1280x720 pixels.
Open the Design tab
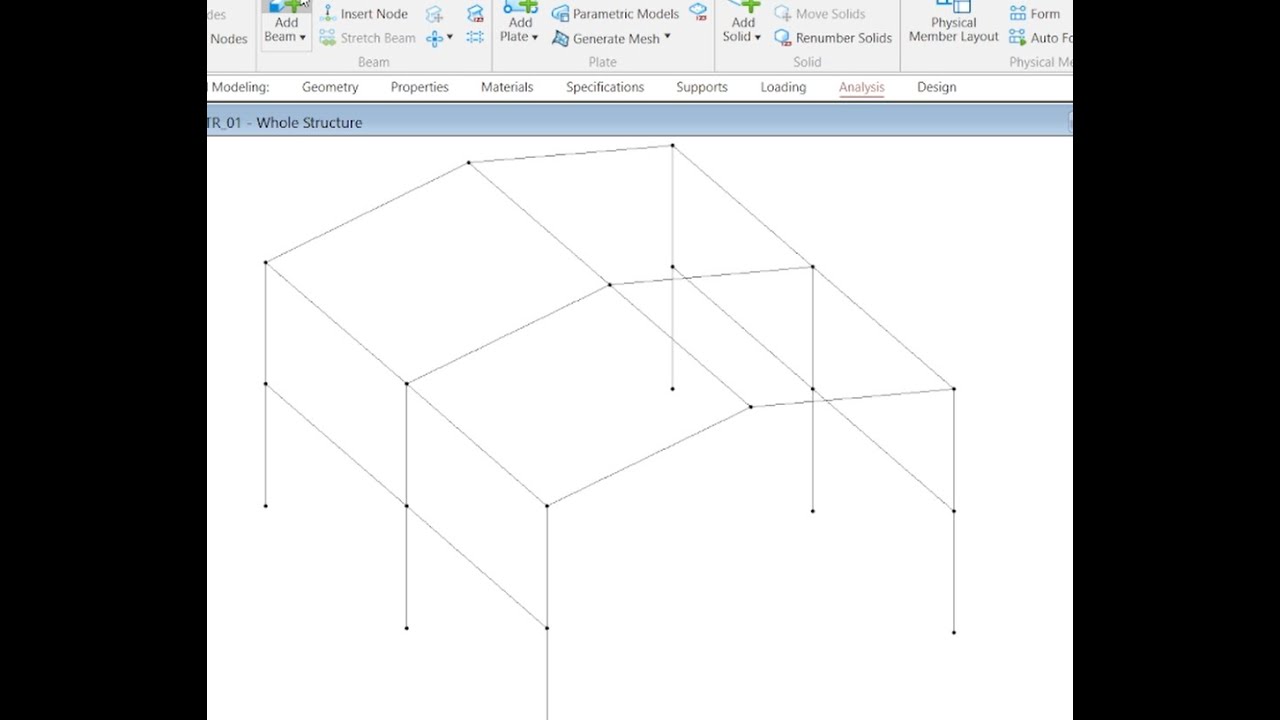click(936, 87)
